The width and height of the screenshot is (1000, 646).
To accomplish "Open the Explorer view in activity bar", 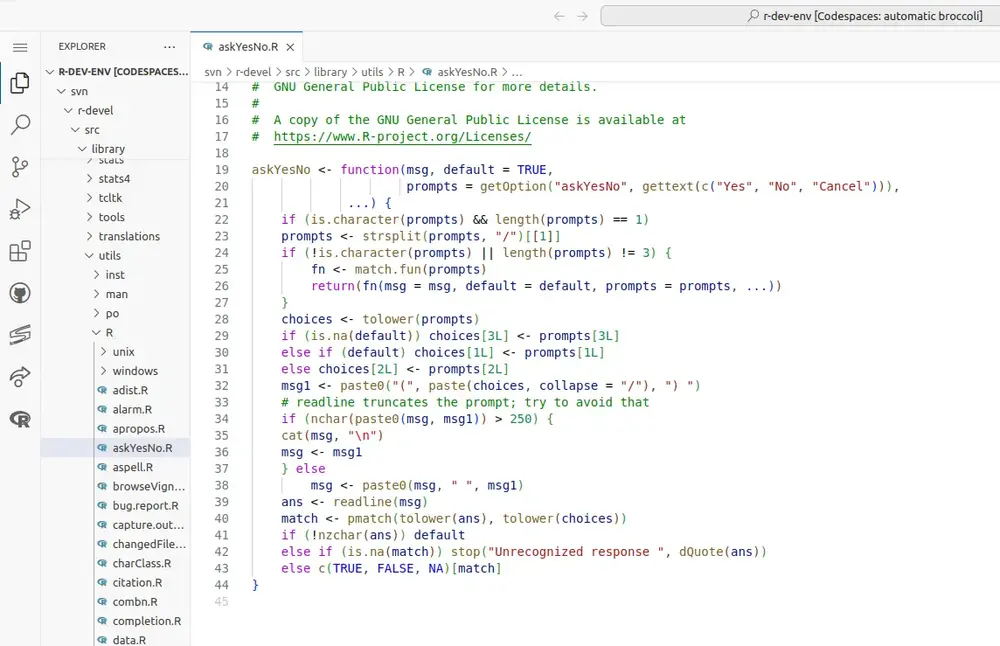I will pos(19,83).
